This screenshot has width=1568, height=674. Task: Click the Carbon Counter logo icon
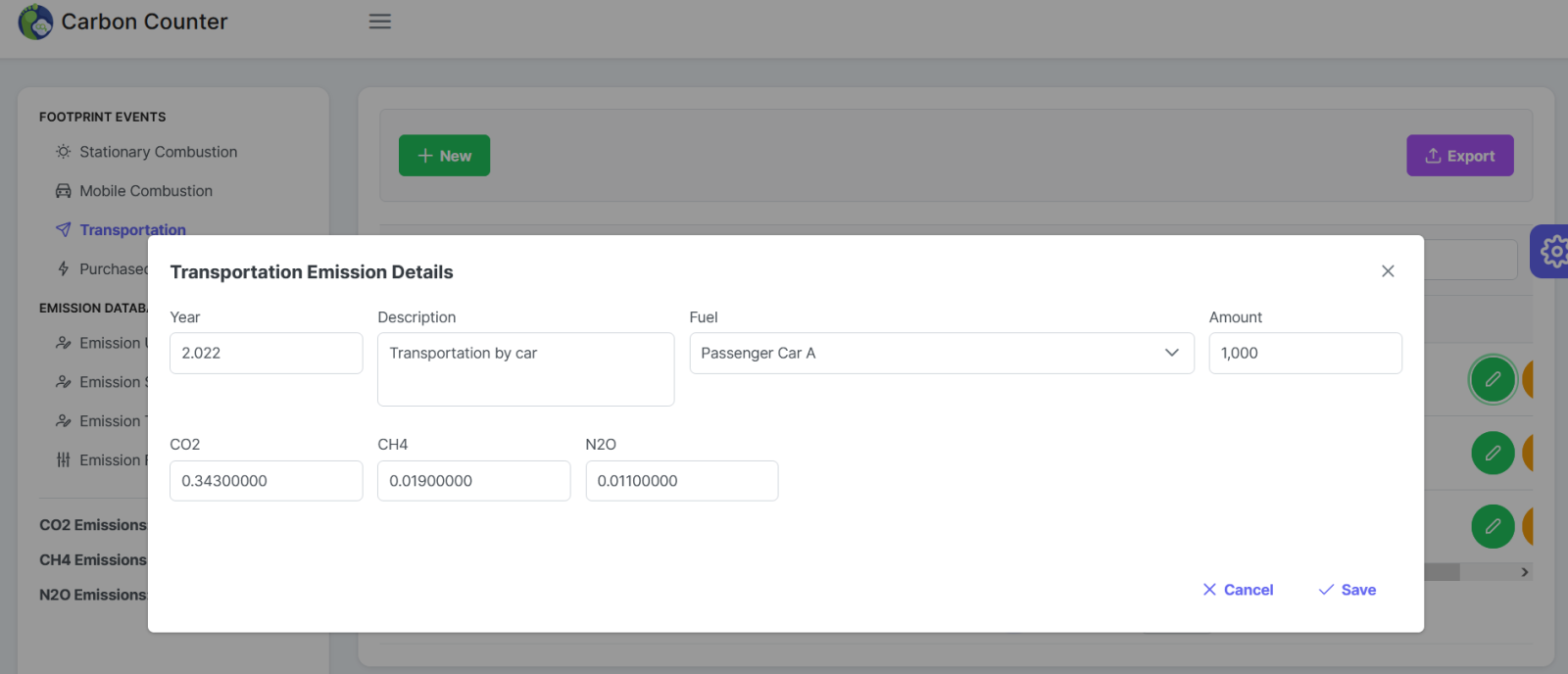(x=36, y=22)
